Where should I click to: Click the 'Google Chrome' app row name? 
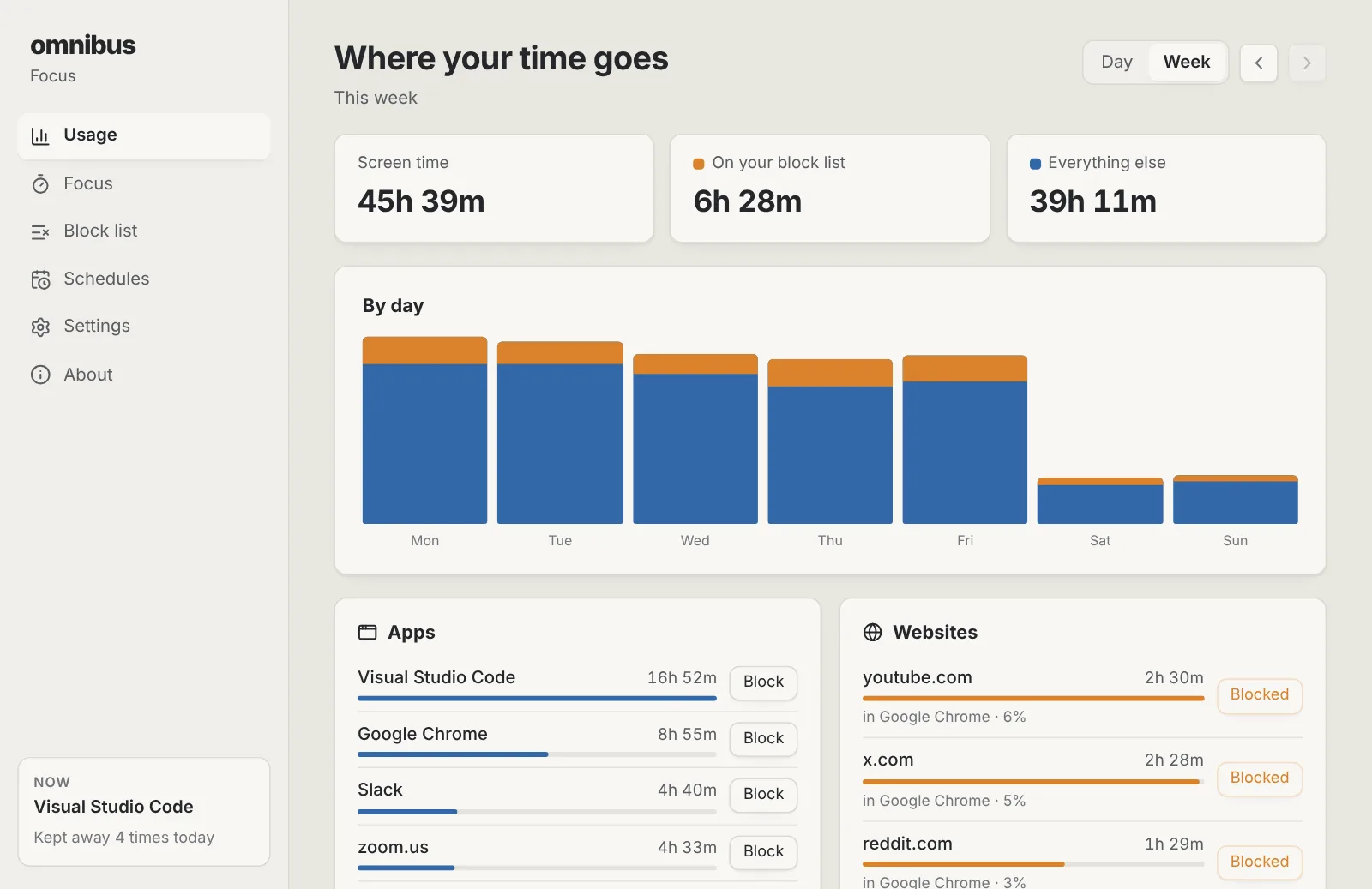tap(423, 734)
